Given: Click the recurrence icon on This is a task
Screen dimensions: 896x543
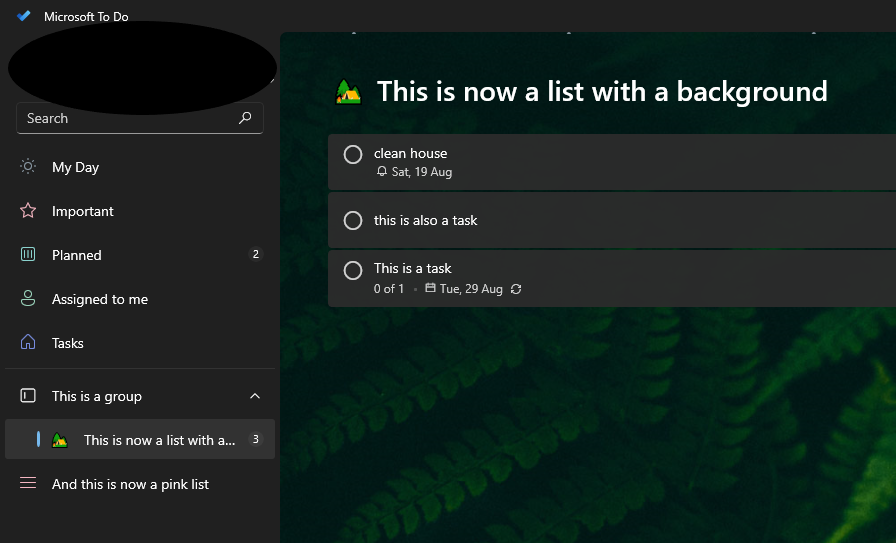Looking at the screenshot, I should [x=516, y=289].
